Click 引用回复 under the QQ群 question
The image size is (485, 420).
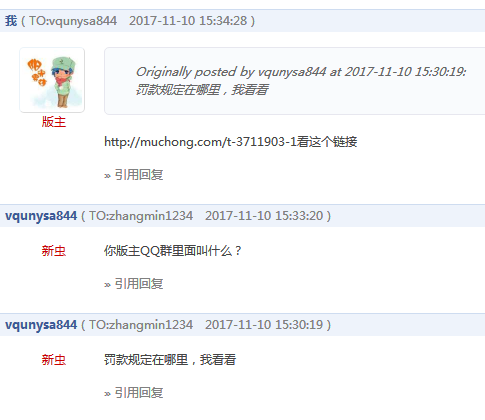click(139, 284)
